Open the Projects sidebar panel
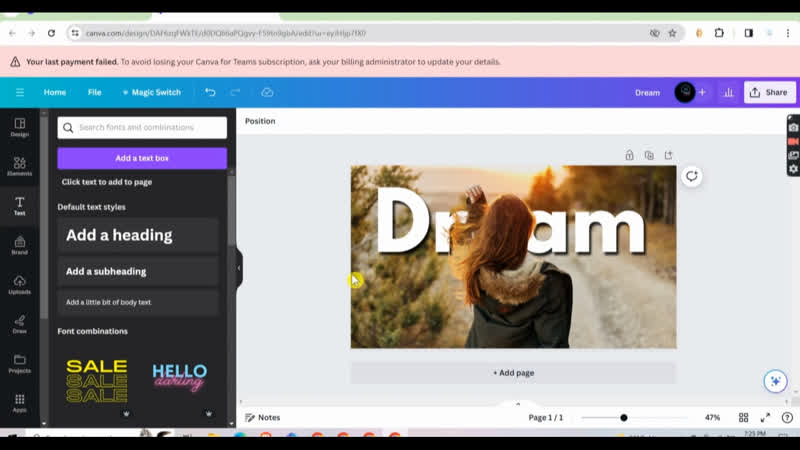The width and height of the screenshot is (800, 450). (x=19, y=363)
